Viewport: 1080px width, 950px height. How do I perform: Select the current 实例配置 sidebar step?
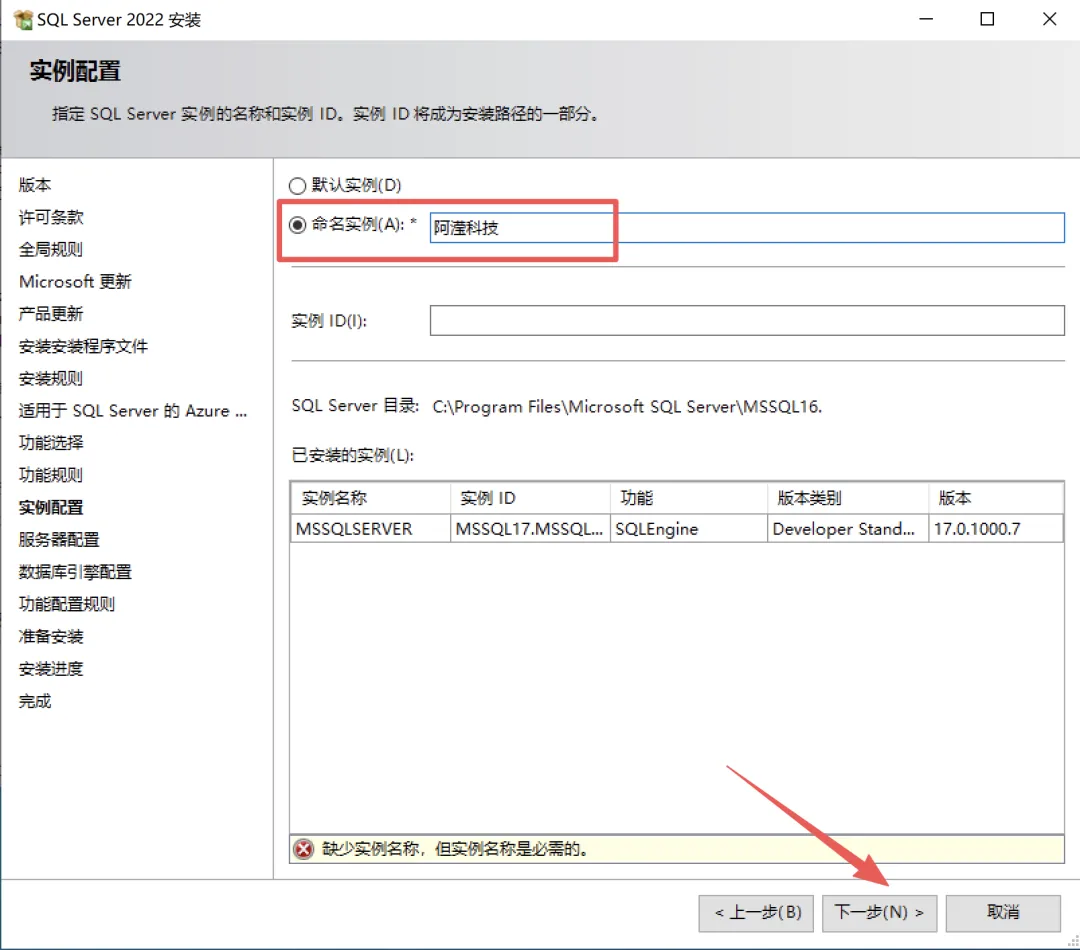point(51,508)
